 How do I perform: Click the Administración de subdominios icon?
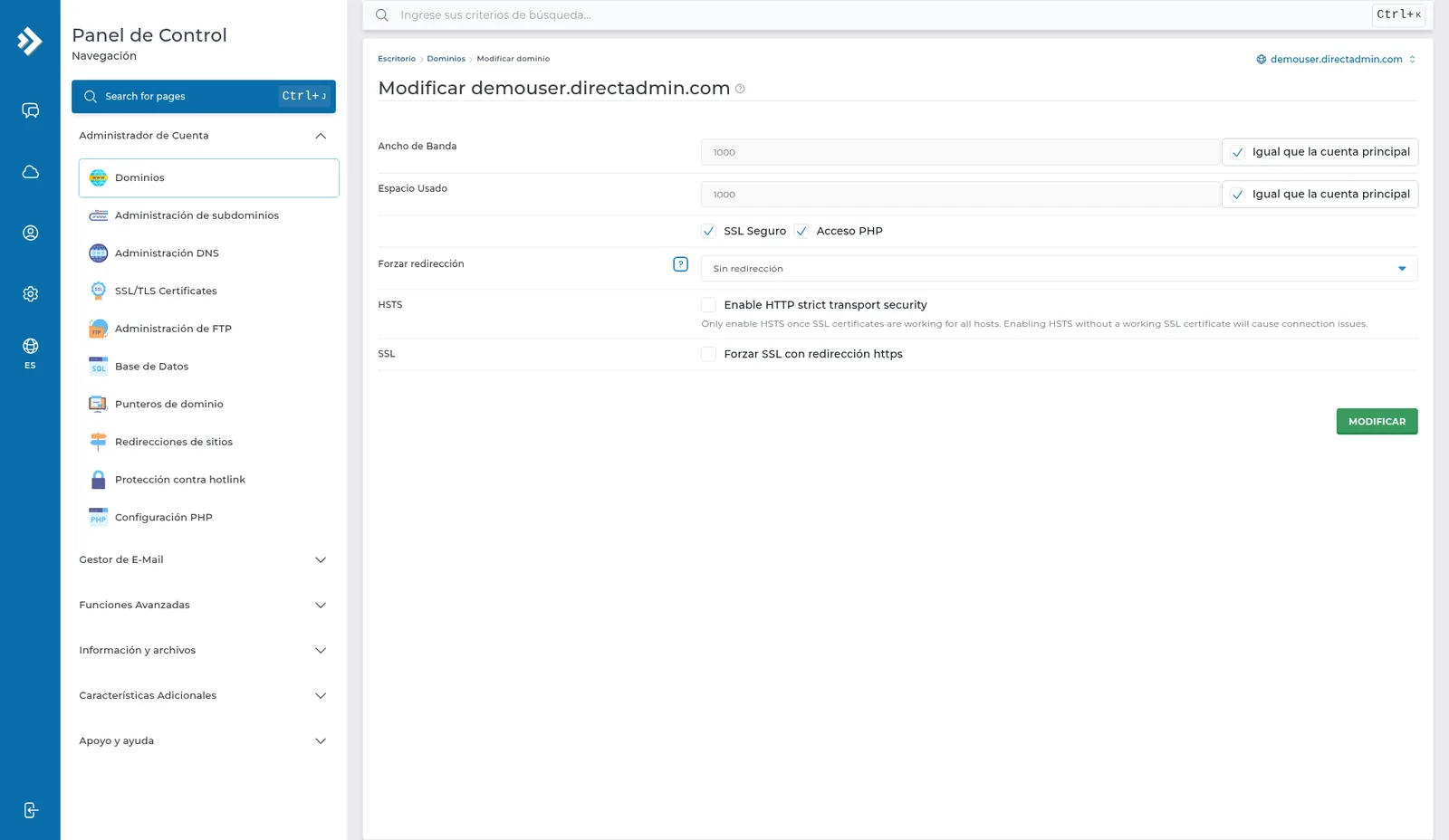[99, 215]
